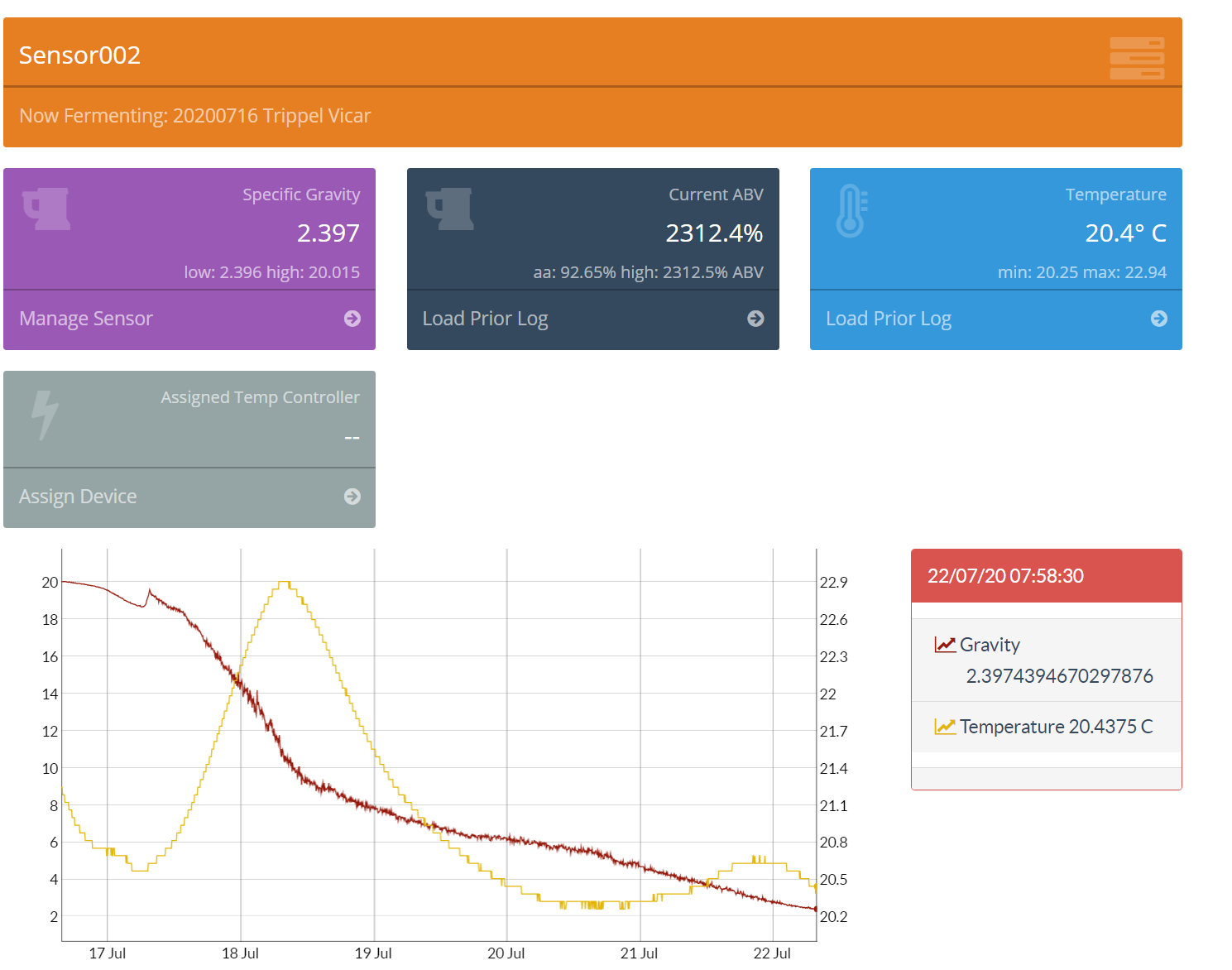This screenshot has height=970, width=1232.
Task: Click the 14 label on the gravity axis
Action: [x=50, y=694]
